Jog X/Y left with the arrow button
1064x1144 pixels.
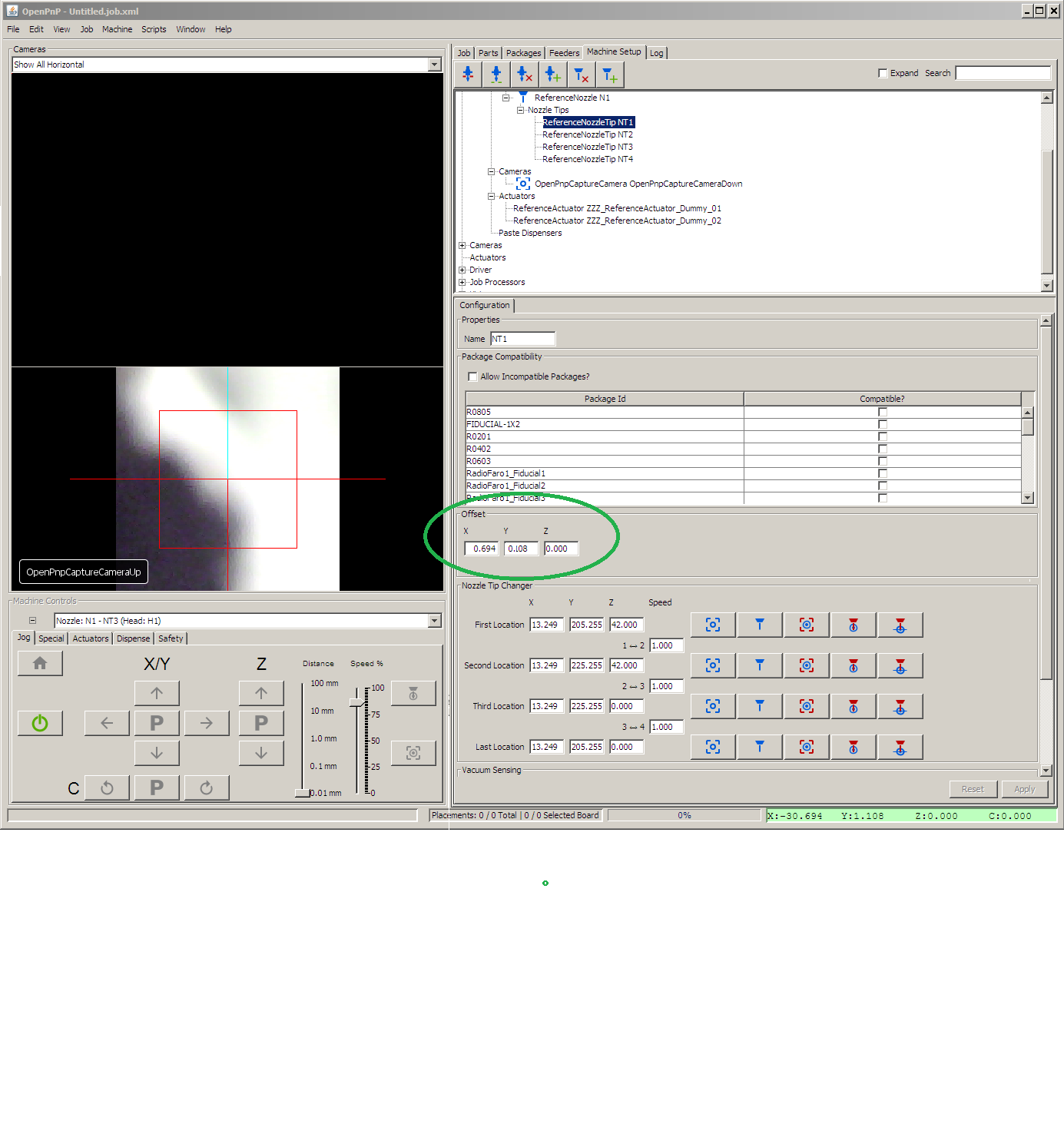point(107,723)
